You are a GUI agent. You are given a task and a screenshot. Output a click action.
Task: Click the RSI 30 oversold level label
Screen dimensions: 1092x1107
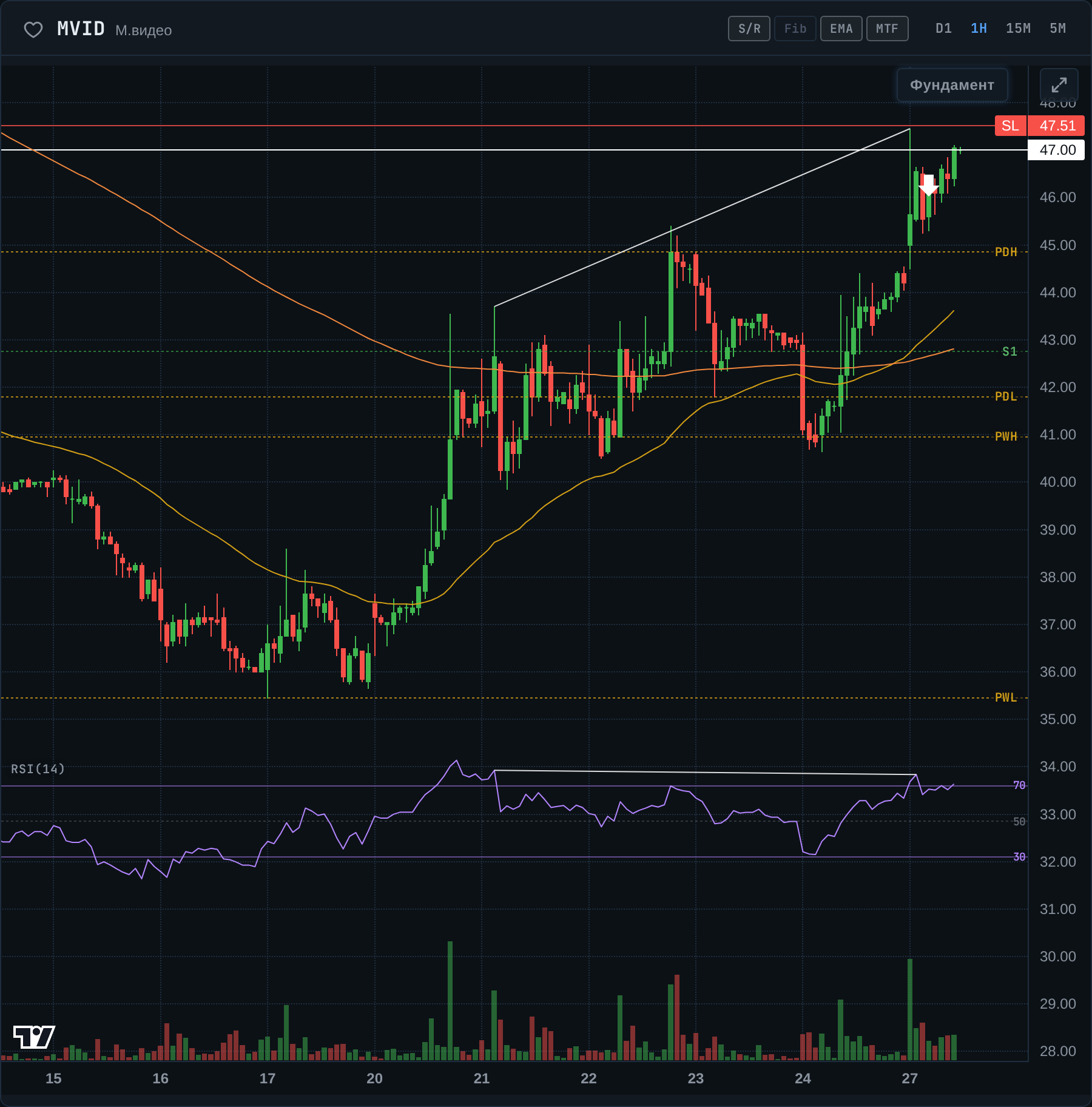pyautogui.click(x=1019, y=857)
